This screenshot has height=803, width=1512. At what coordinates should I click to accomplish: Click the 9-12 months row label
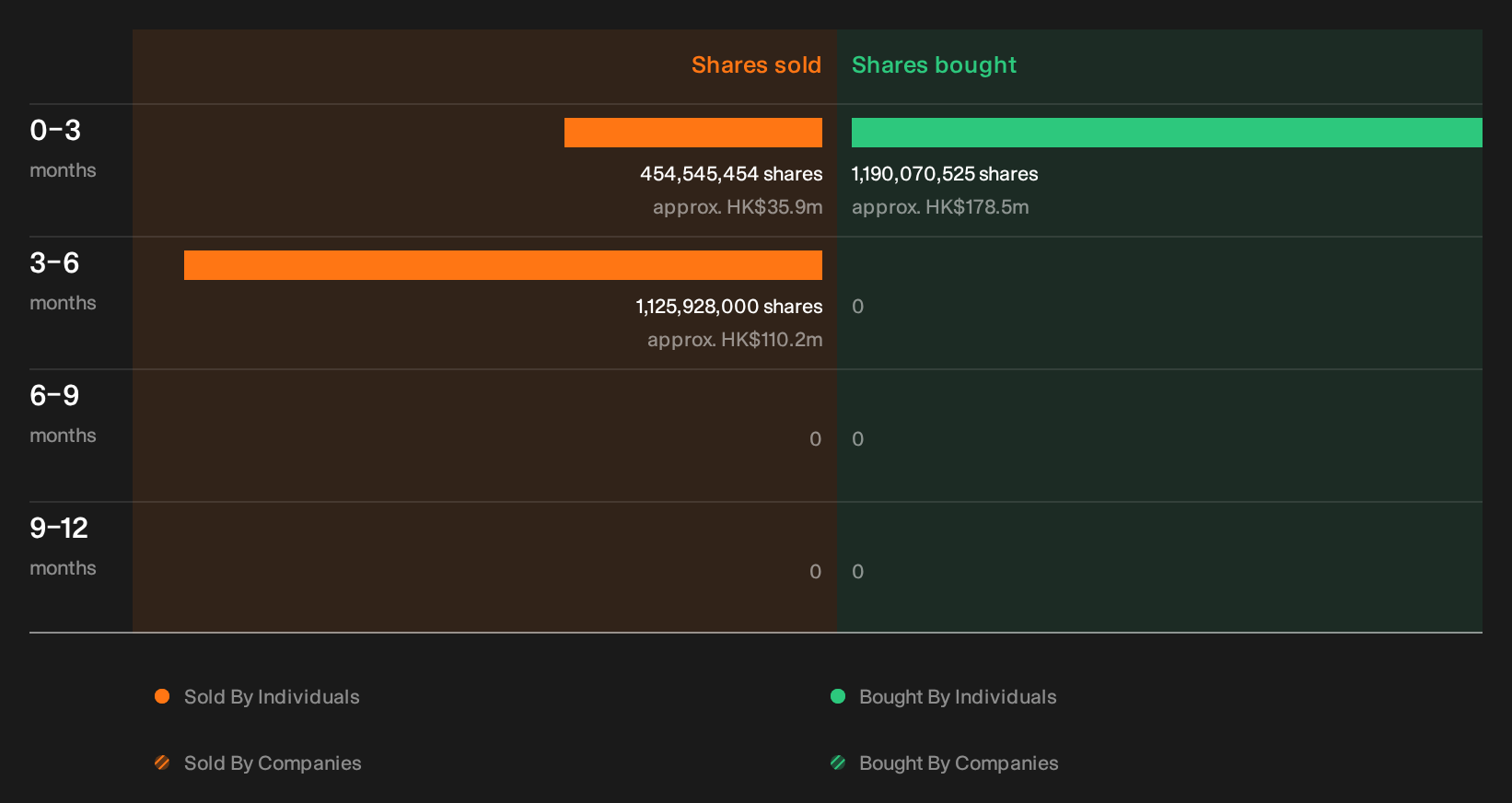click(x=63, y=546)
